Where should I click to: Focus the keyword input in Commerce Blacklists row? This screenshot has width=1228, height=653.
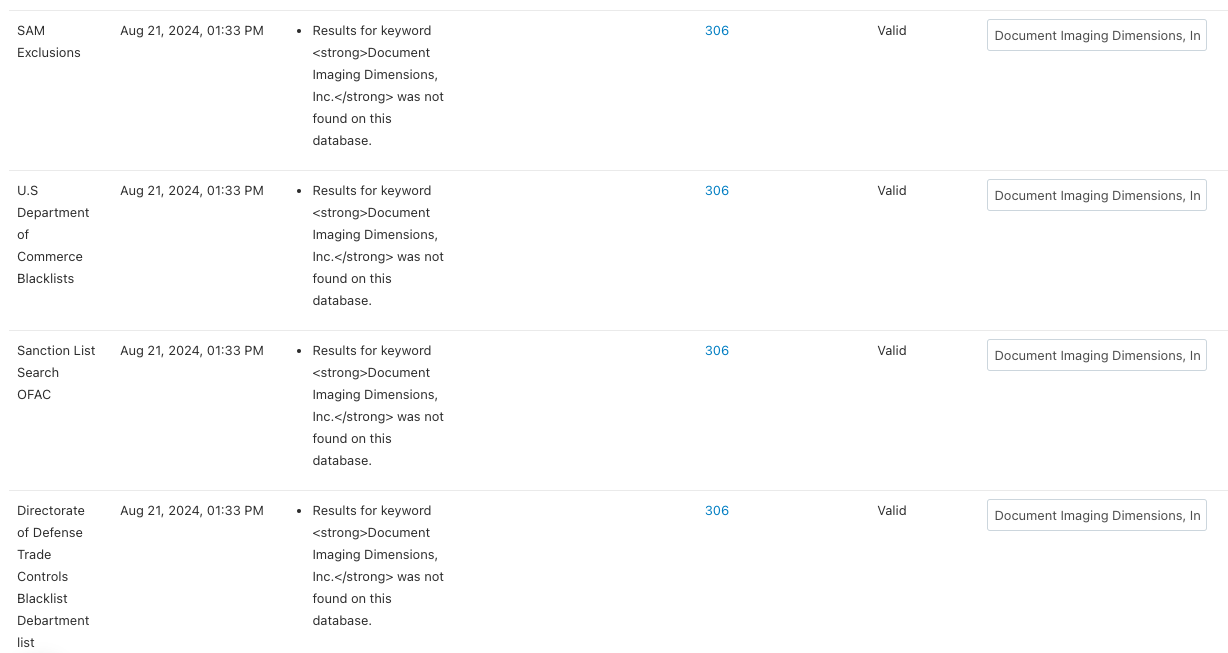pyautogui.click(x=1097, y=195)
